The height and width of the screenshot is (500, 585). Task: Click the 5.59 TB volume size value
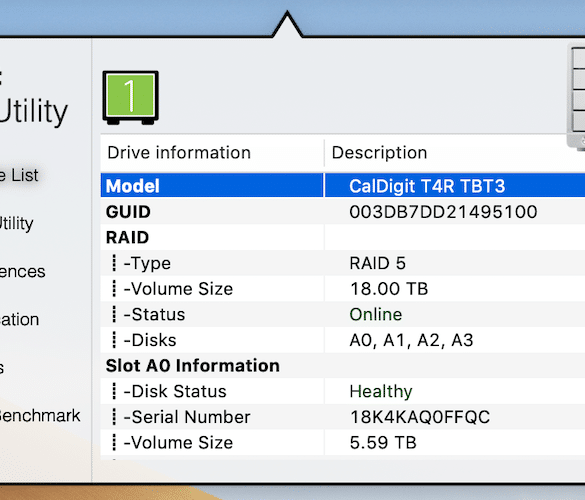[x=383, y=443]
